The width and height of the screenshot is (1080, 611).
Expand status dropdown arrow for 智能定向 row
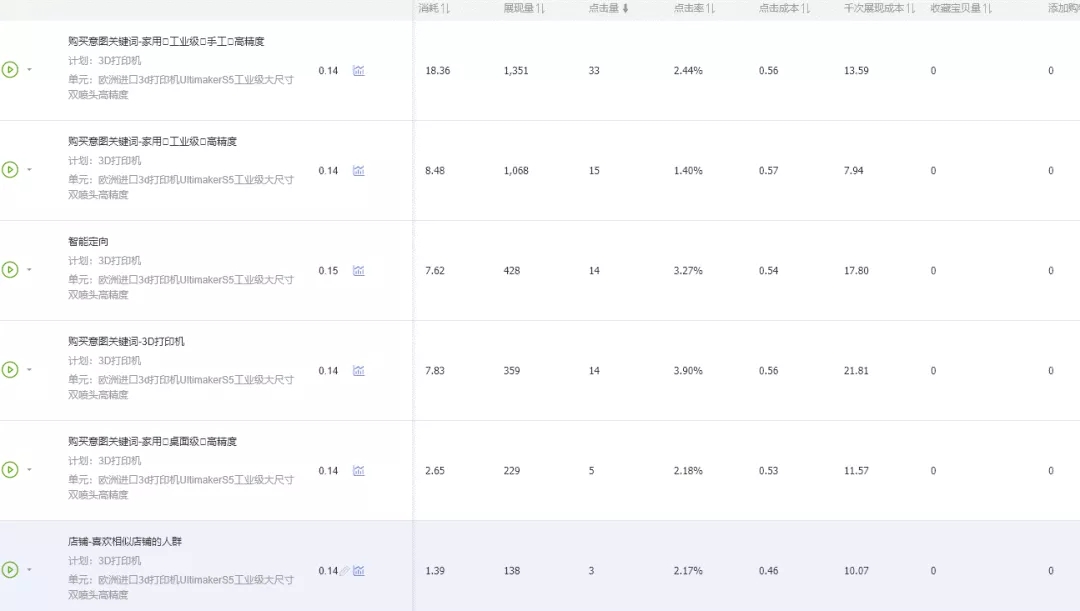pyautogui.click(x=29, y=270)
